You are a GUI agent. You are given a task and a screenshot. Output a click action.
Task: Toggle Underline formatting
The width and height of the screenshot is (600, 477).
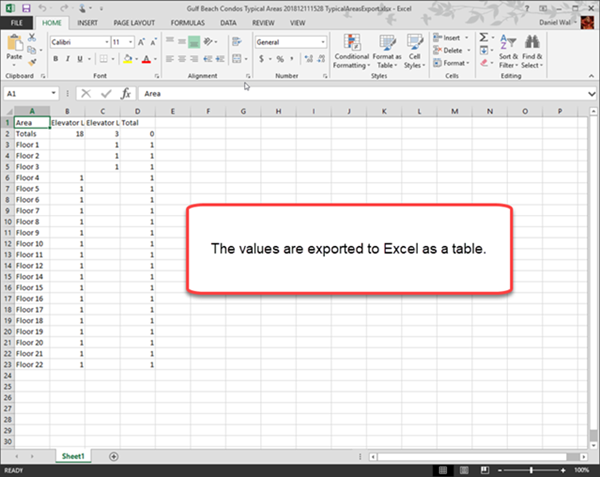[x=80, y=59]
